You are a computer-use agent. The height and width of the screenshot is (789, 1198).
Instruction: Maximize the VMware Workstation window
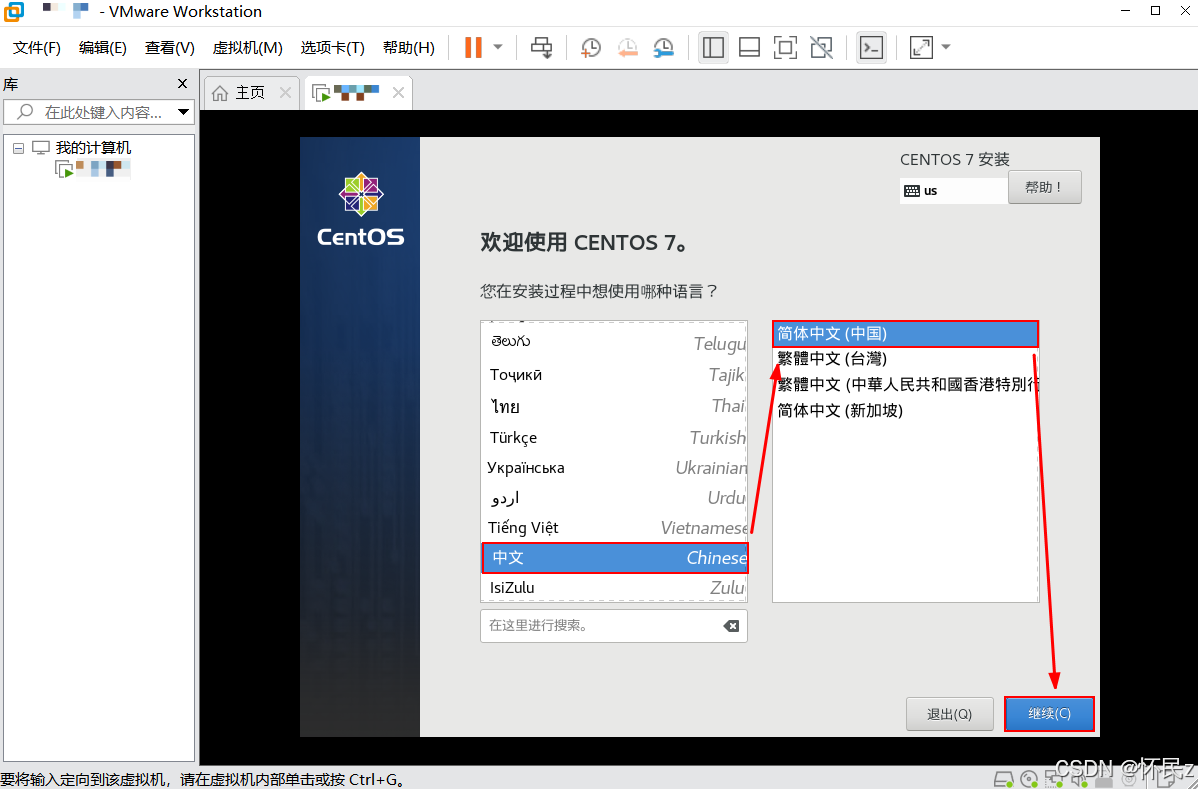[1155, 11]
